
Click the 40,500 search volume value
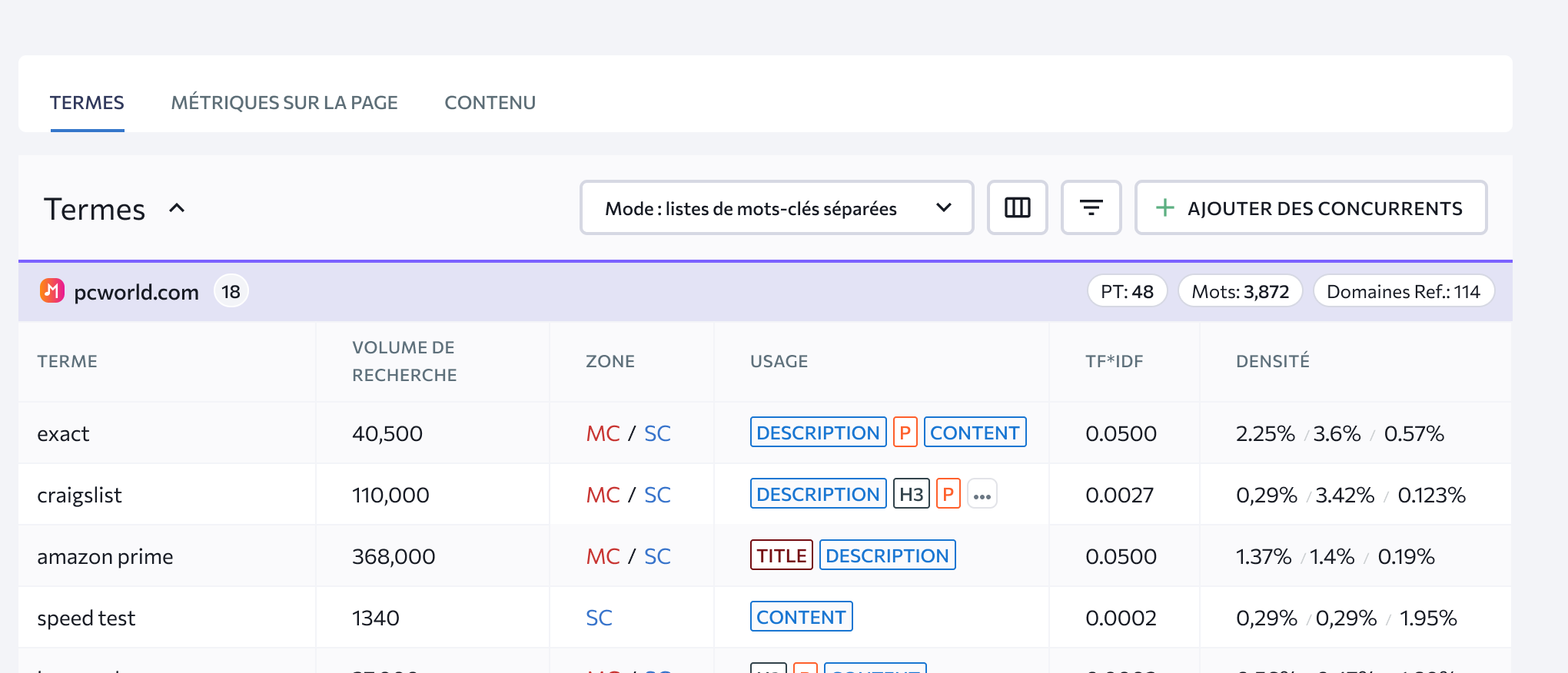pos(387,433)
